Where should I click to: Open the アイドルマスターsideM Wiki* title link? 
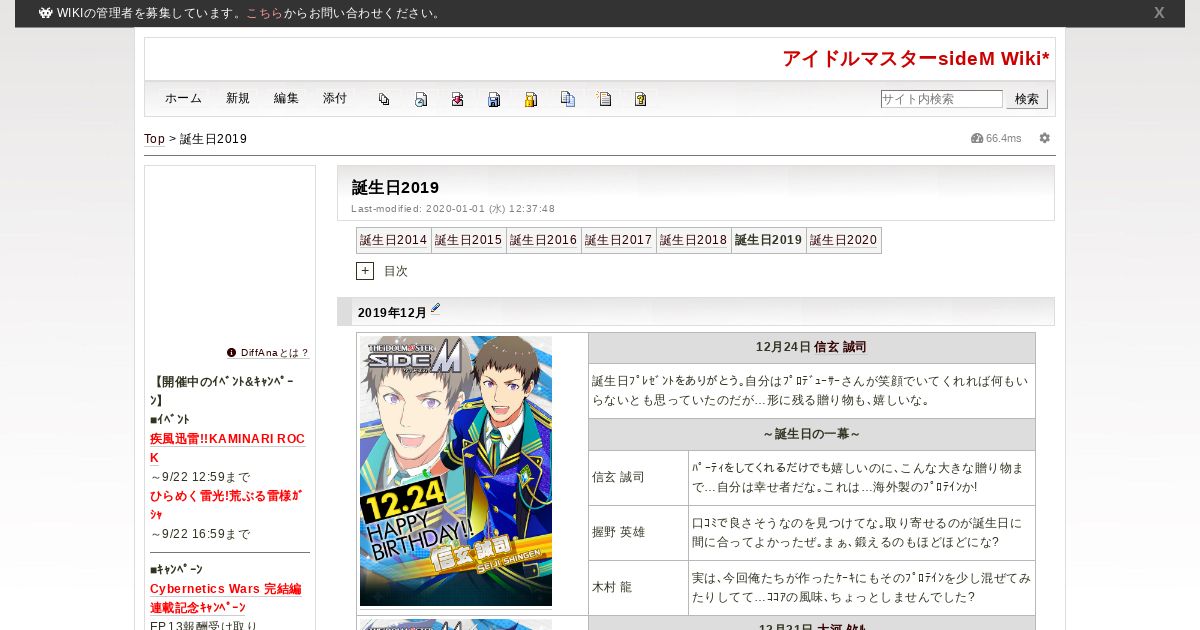click(x=916, y=59)
